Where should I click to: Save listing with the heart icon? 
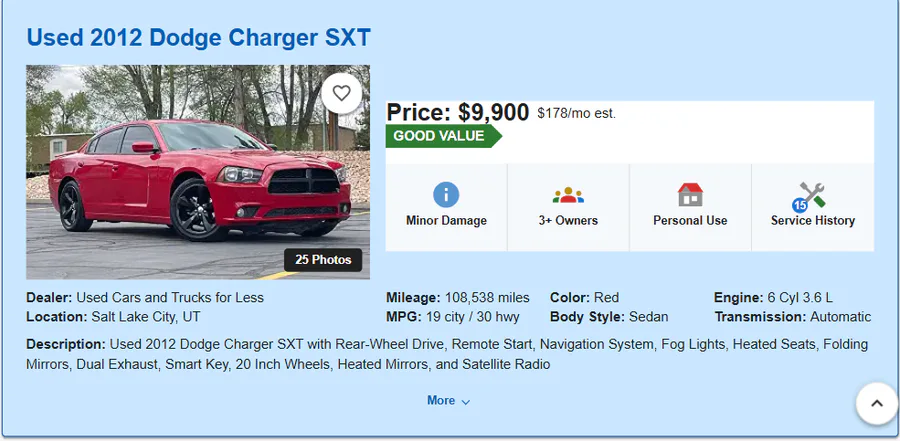tap(342, 93)
